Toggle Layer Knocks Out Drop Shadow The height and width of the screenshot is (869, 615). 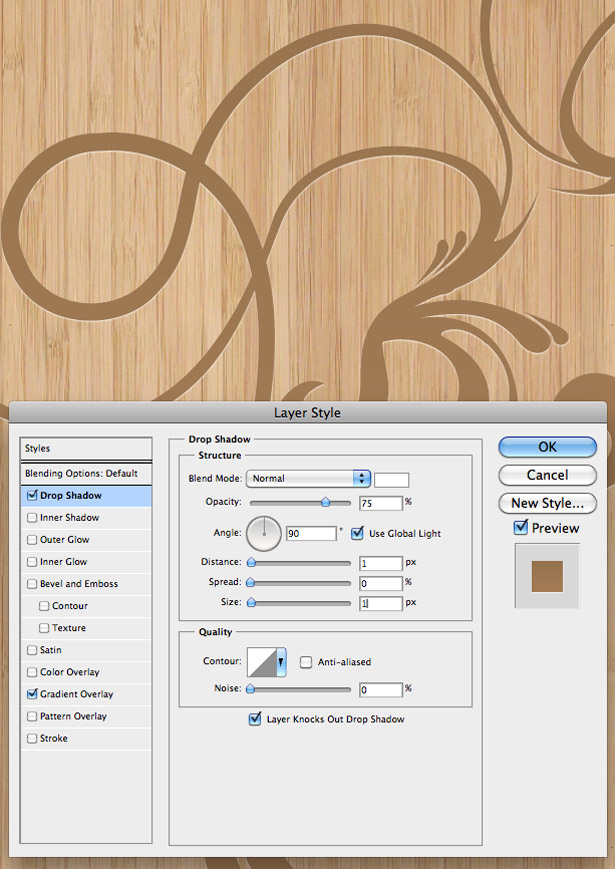tap(255, 719)
